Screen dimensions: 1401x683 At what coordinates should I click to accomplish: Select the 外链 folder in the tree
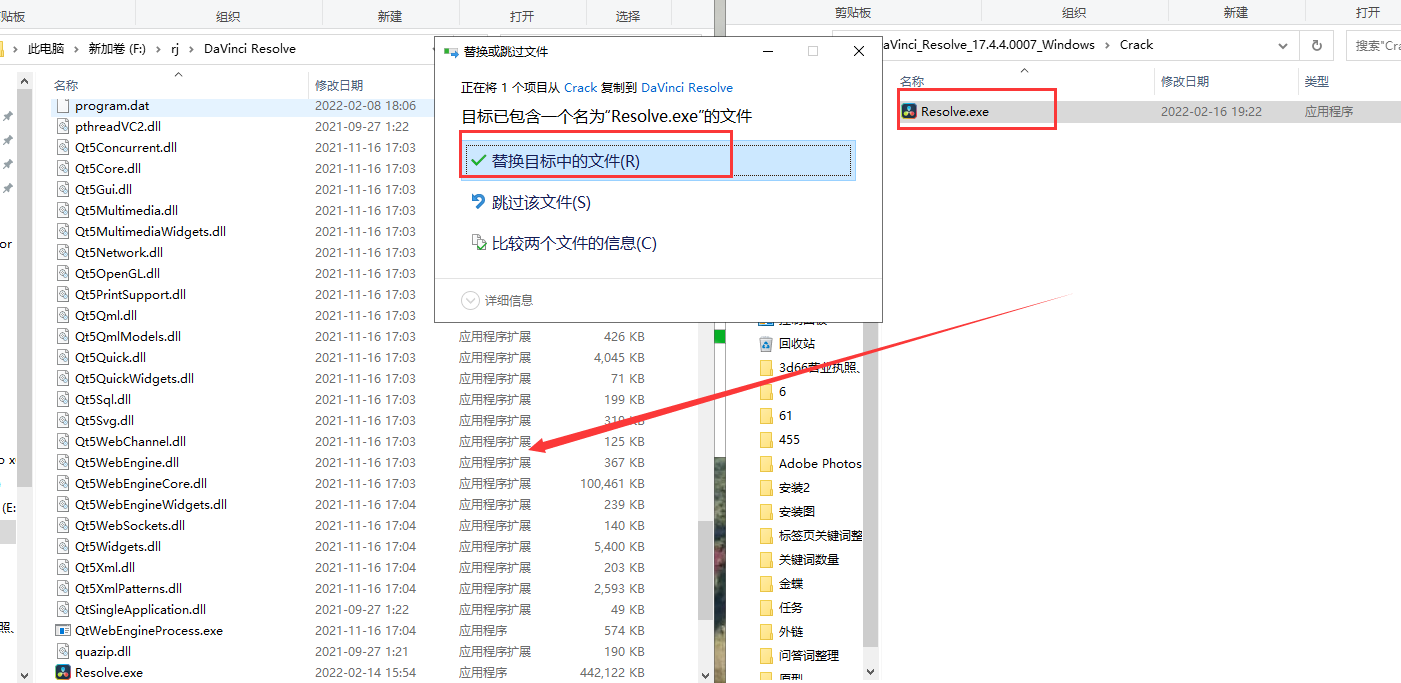[x=791, y=631]
